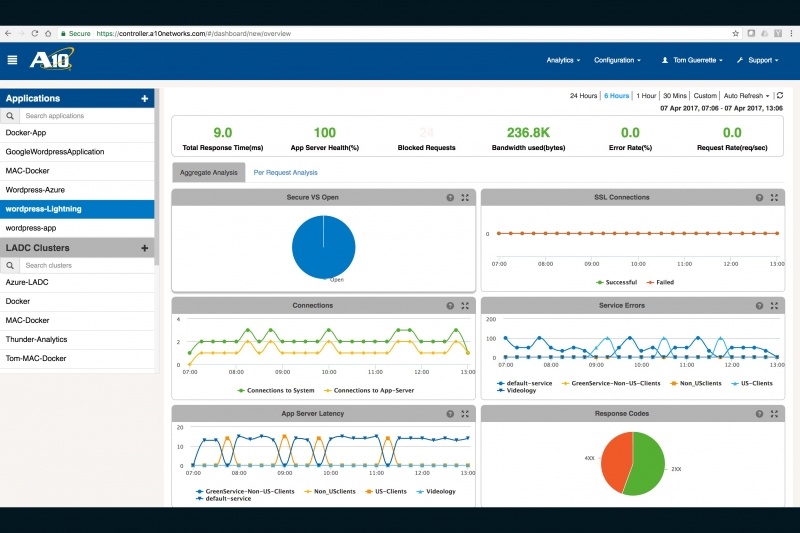Viewport: 800px width, 533px height.
Task: Expand SSL Connections panel fullscreen
Action: pyautogui.click(x=774, y=197)
